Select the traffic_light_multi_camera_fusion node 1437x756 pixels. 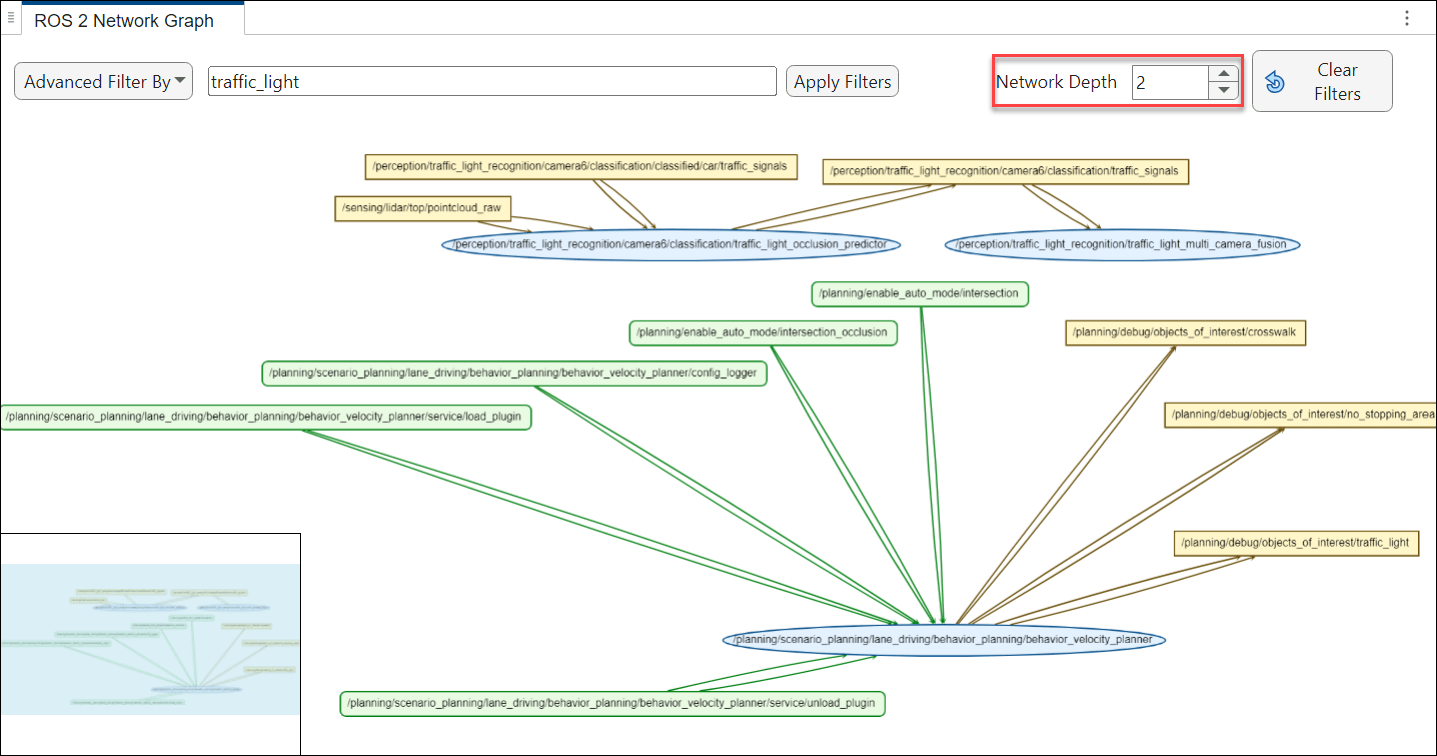pyautogui.click(x=1122, y=245)
